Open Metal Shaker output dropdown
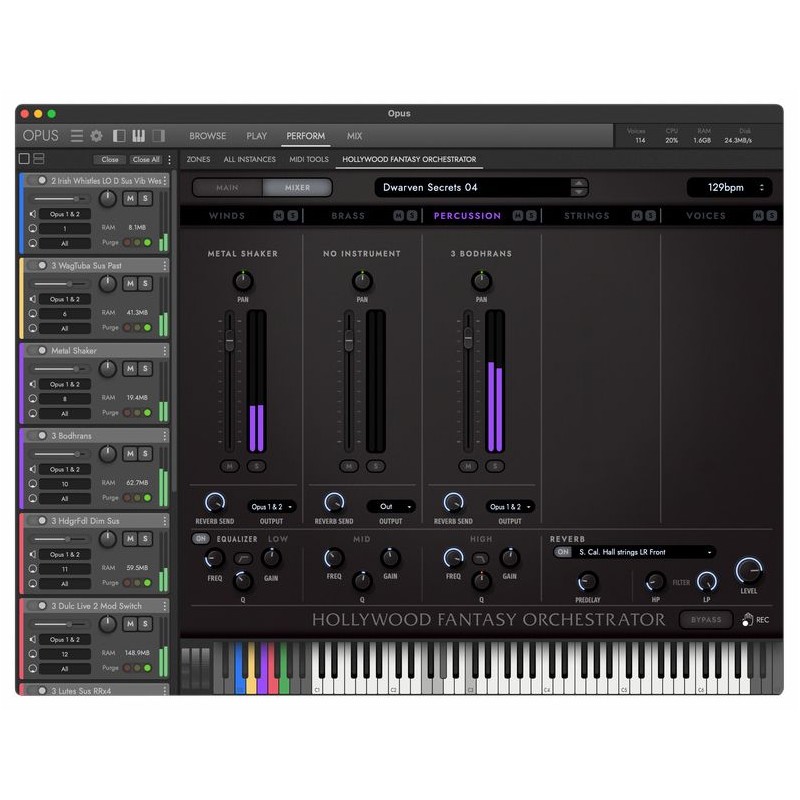The height and width of the screenshot is (800, 800). 272,507
